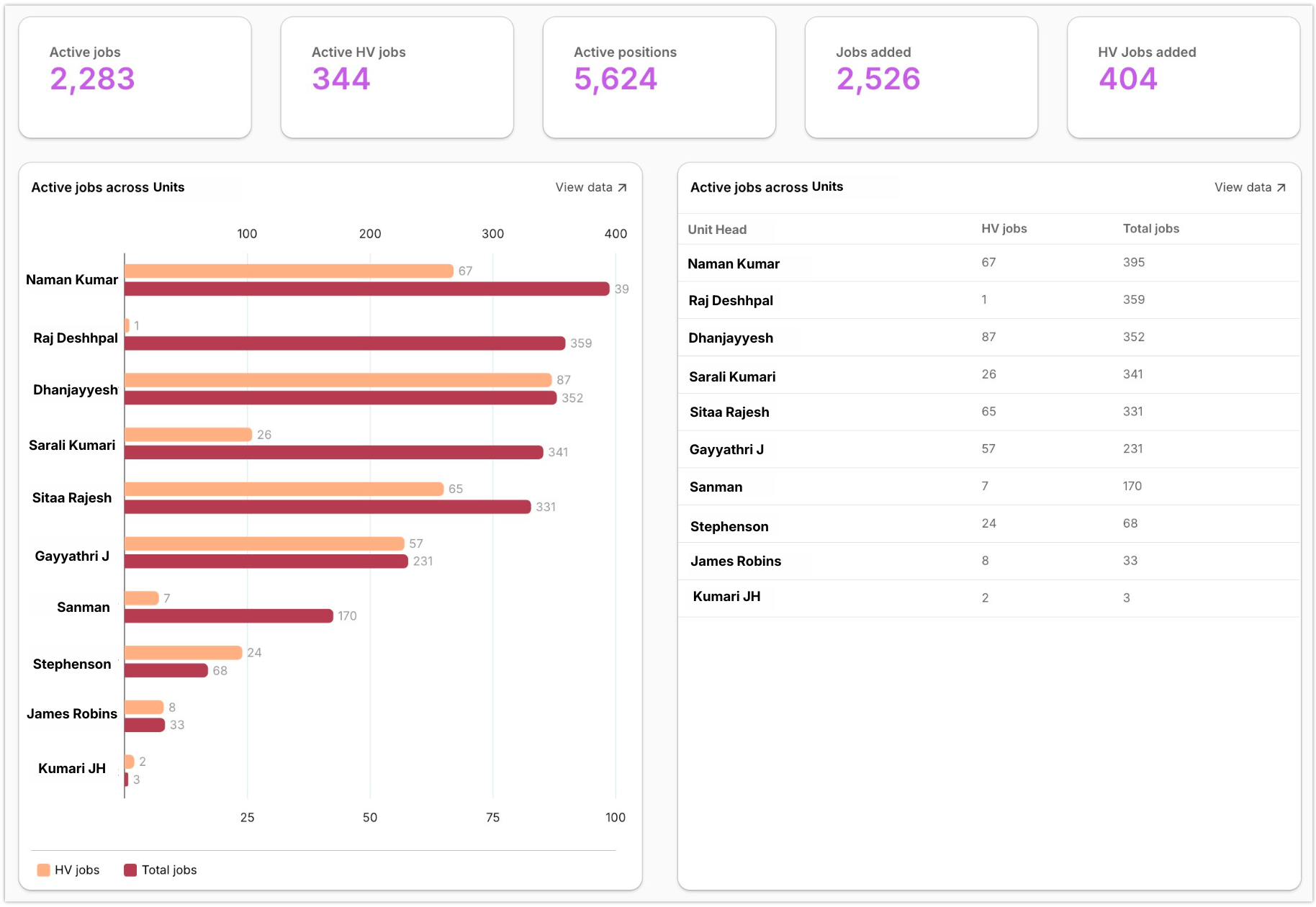Select Raj Deshhpal row in the table

(x=989, y=300)
